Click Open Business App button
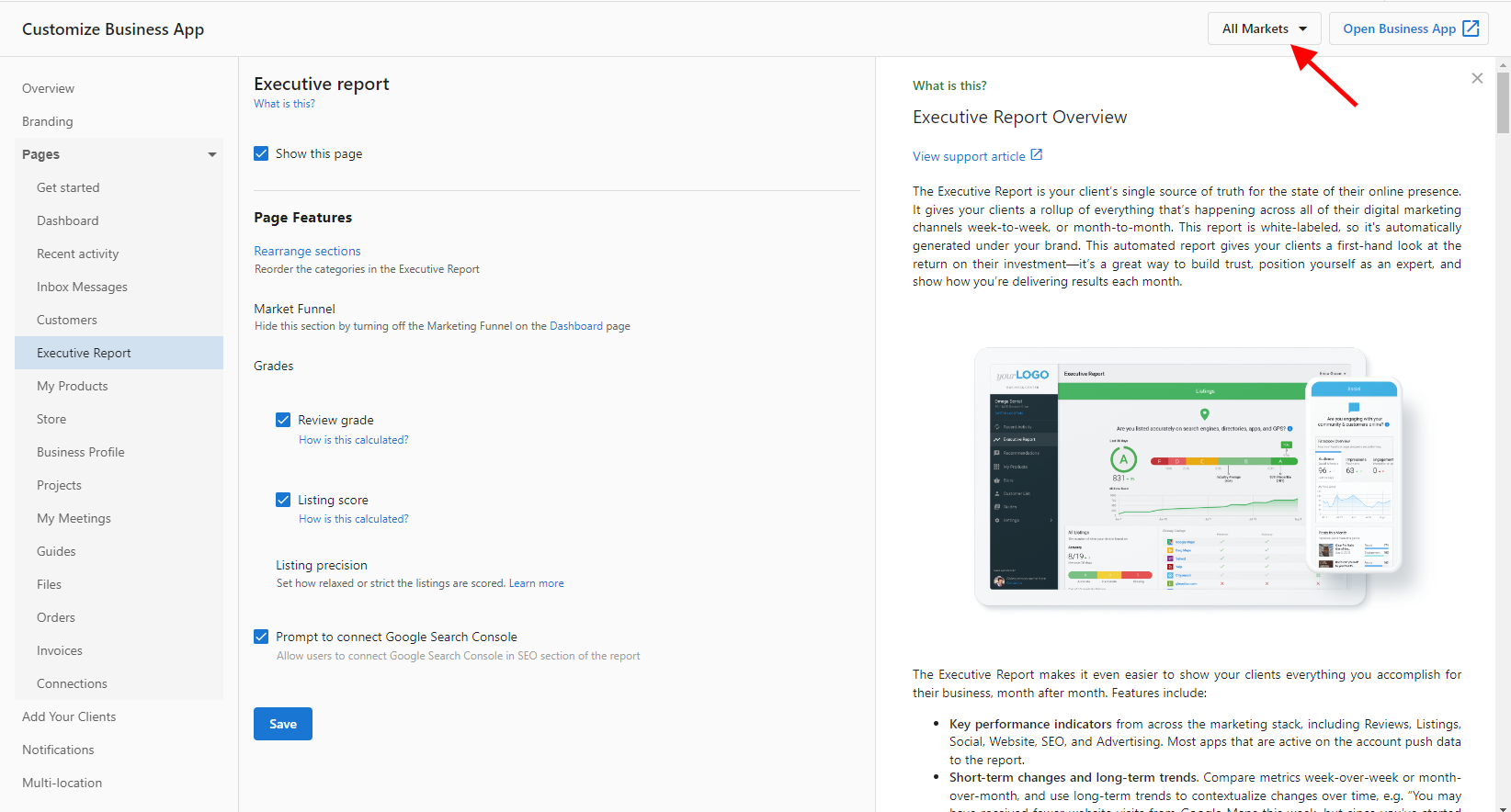 point(1409,28)
